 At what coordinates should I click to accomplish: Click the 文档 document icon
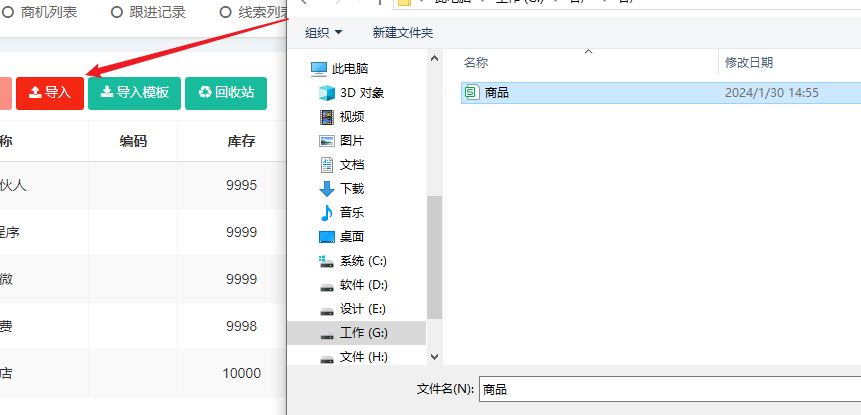(327, 165)
